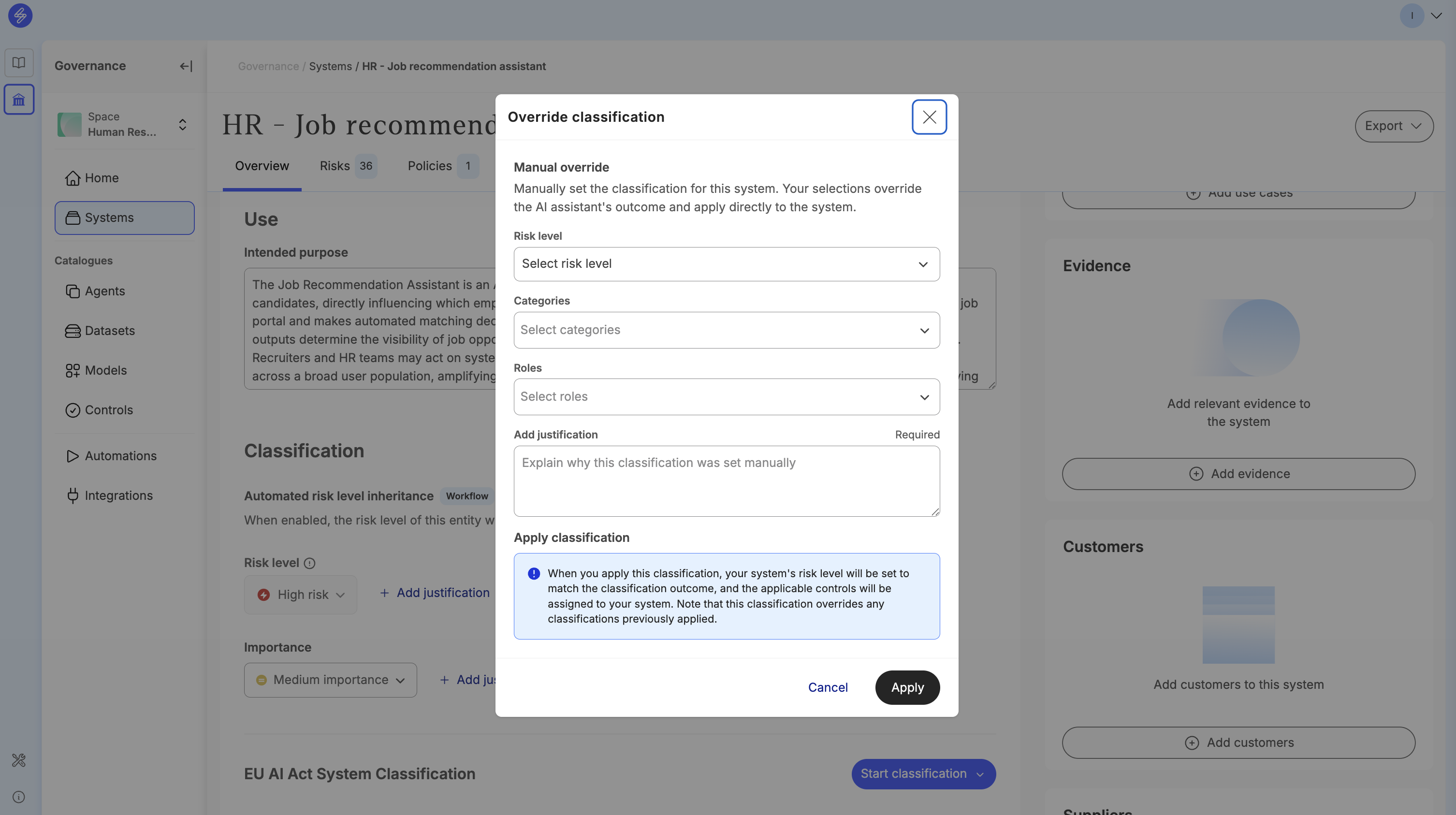Switch to the Overview tab
Image resolution: width=1456 pixels, height=815 pixels.
coord(262,166)
